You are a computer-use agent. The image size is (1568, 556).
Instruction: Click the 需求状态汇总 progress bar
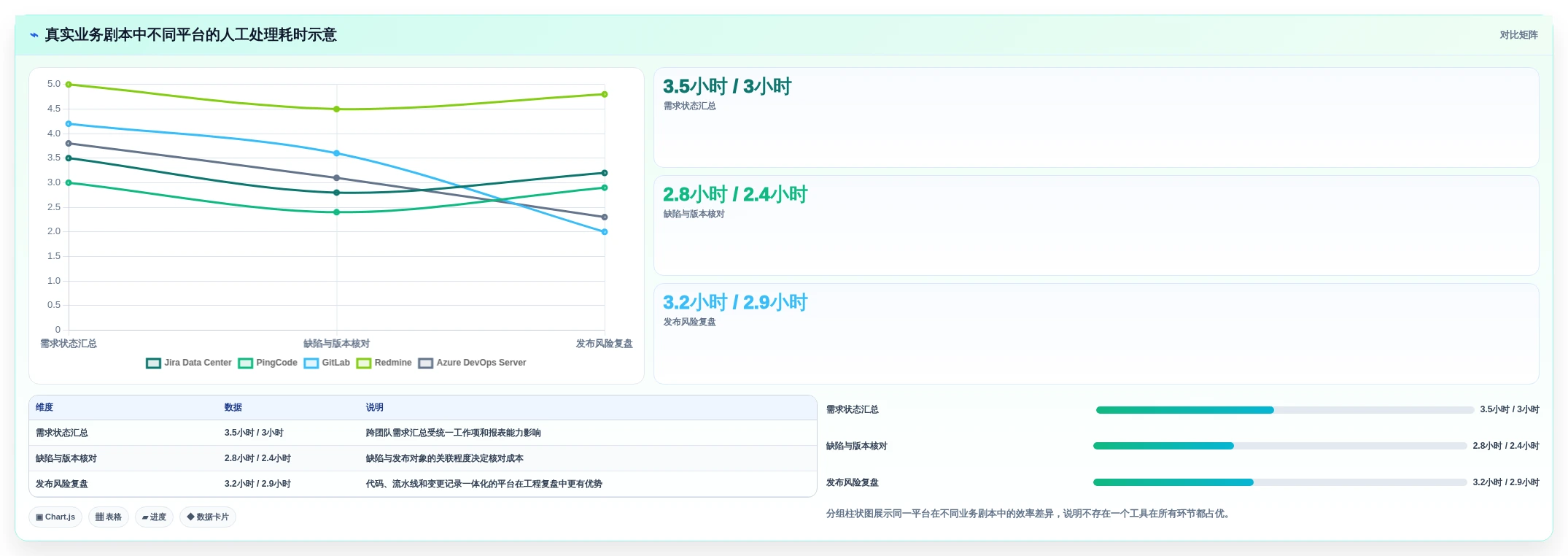coord(1285,410)
